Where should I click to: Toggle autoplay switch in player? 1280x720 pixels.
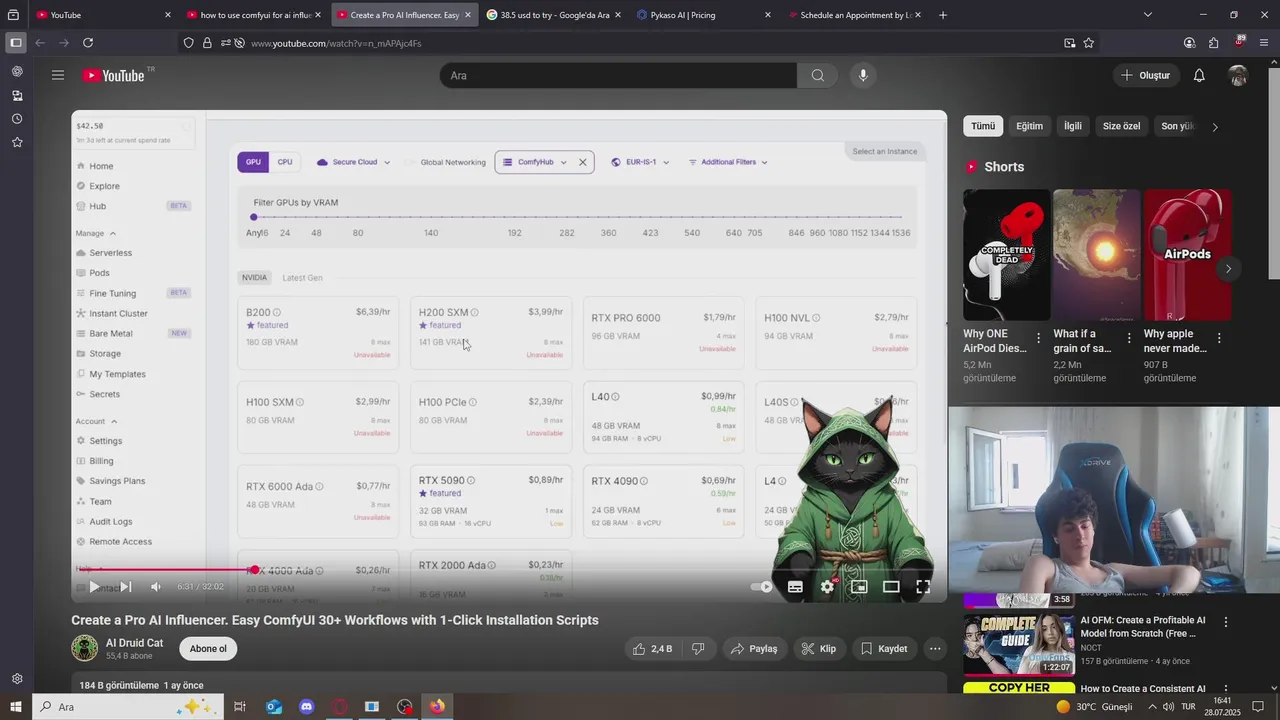coord(762,587)
